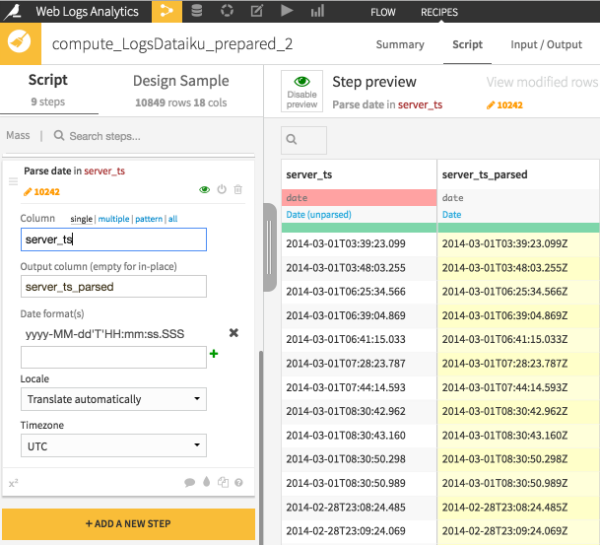Viewport: 600px width, 545px height.
Task: Open the RECIPES menu
Action: pyautogui.click(x=439, y=12)
